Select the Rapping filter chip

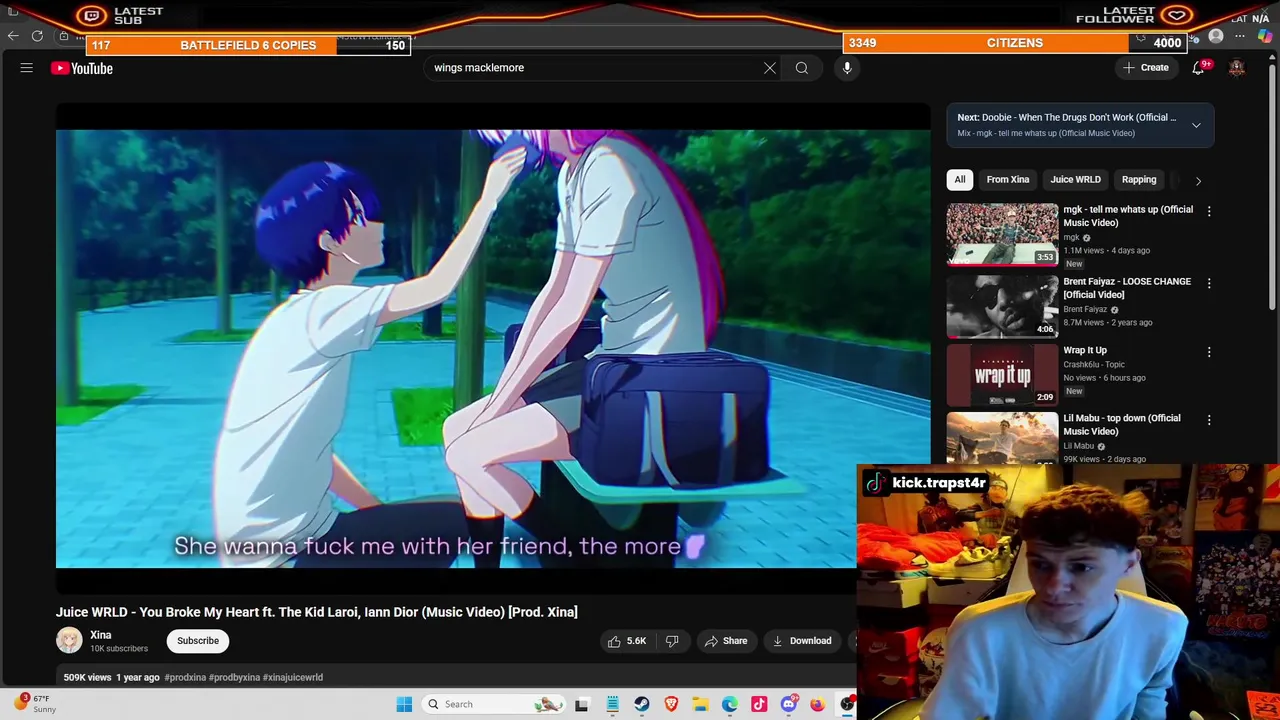tap(1139, 180)
